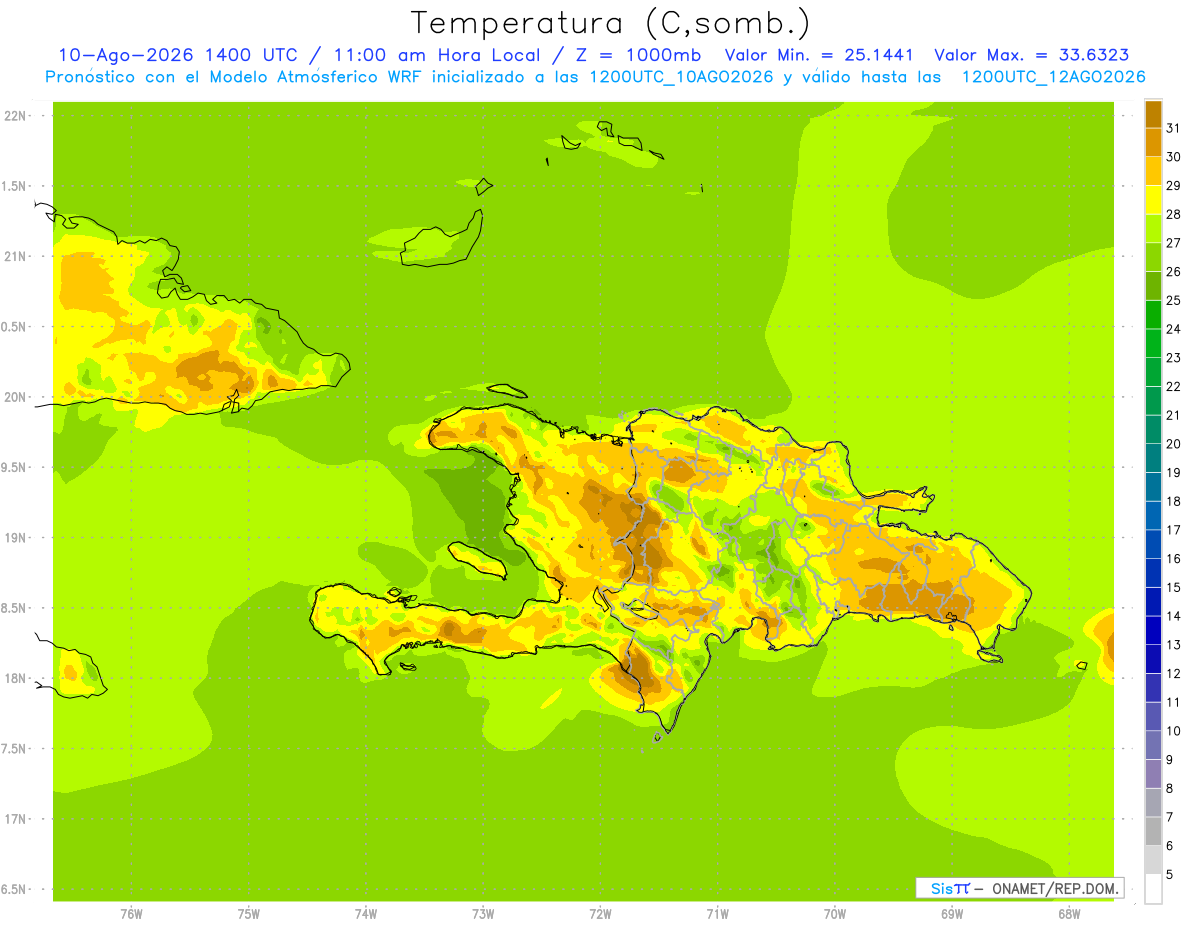Click the color scale label 25

(x=1173, y=300)
